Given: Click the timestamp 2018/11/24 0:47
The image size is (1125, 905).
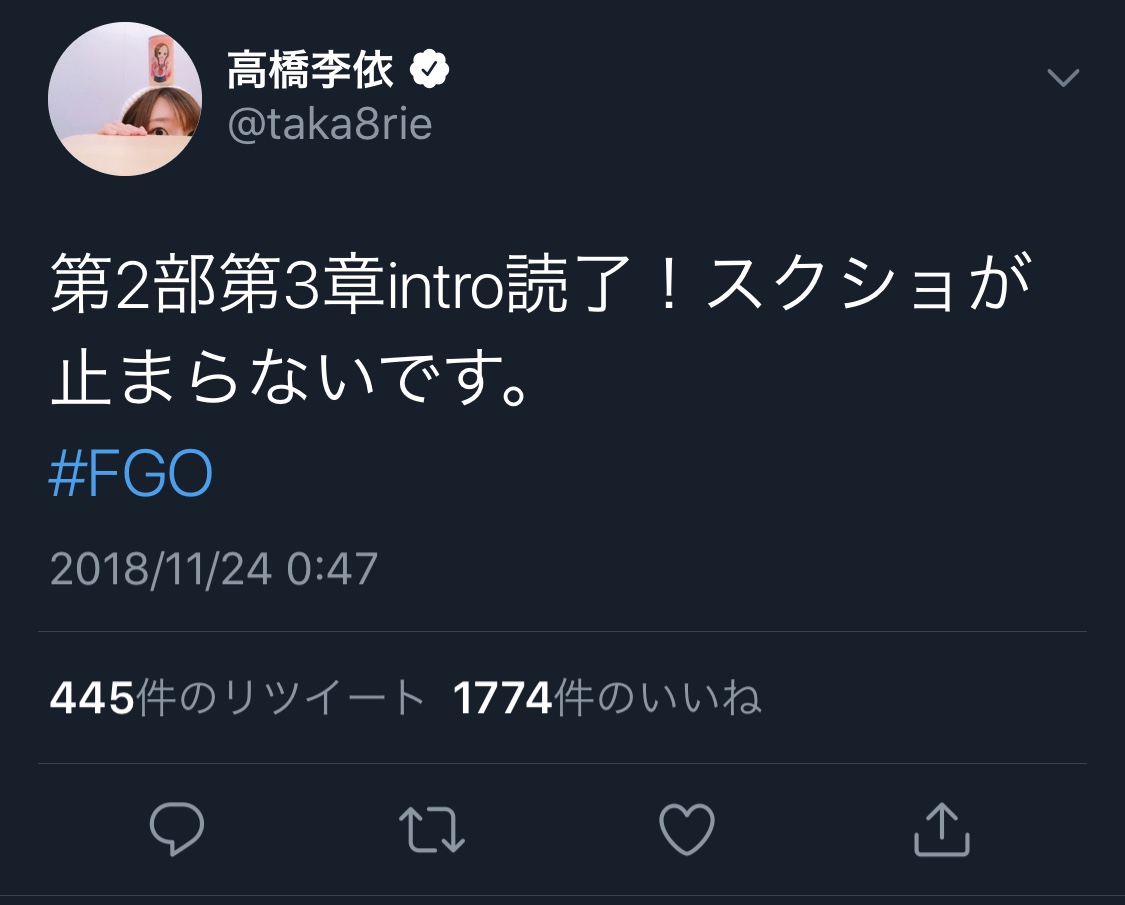Looking at the screenshot, I should tap(214, 569).
